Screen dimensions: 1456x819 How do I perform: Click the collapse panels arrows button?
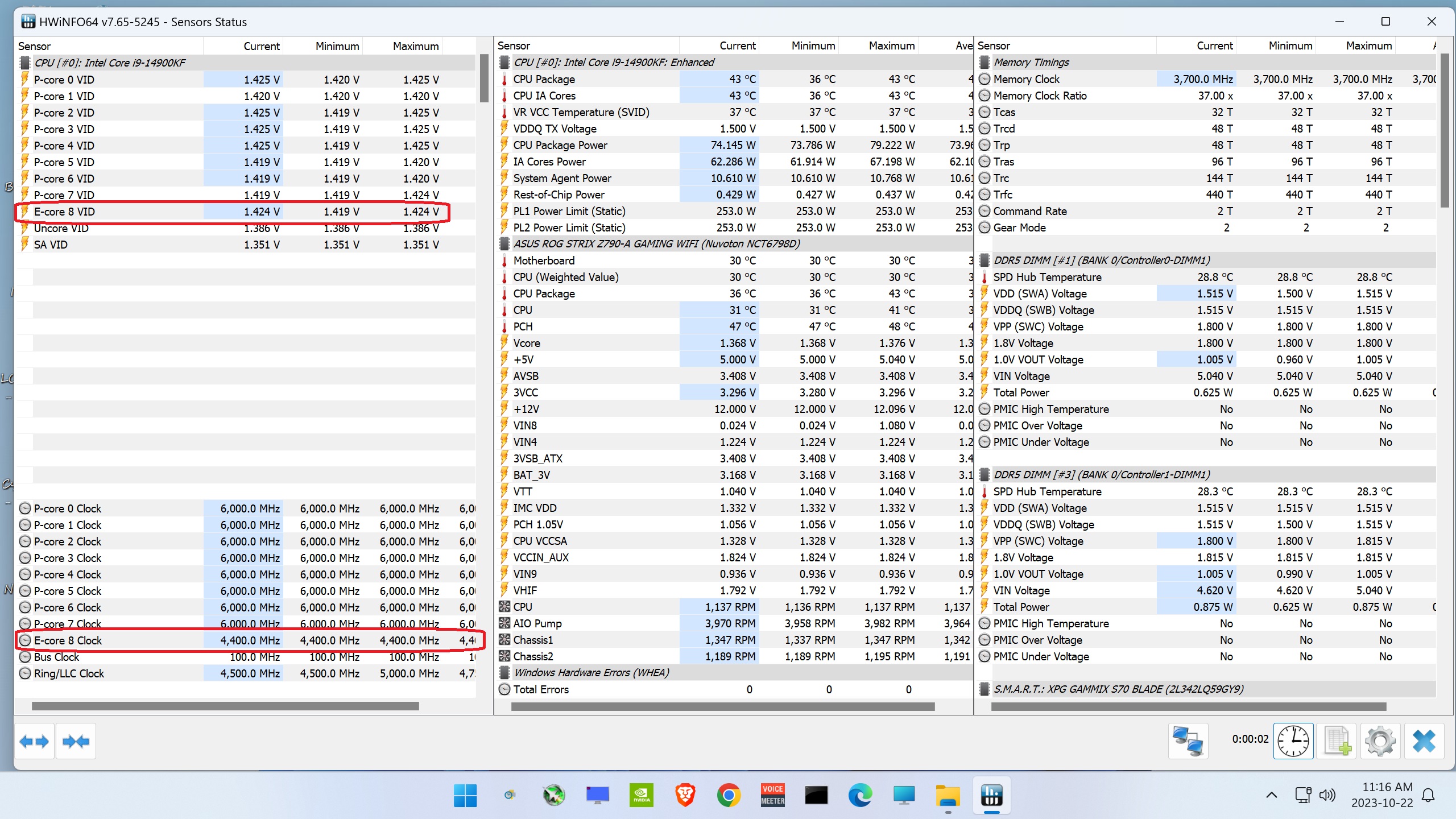tap(76, 741)
